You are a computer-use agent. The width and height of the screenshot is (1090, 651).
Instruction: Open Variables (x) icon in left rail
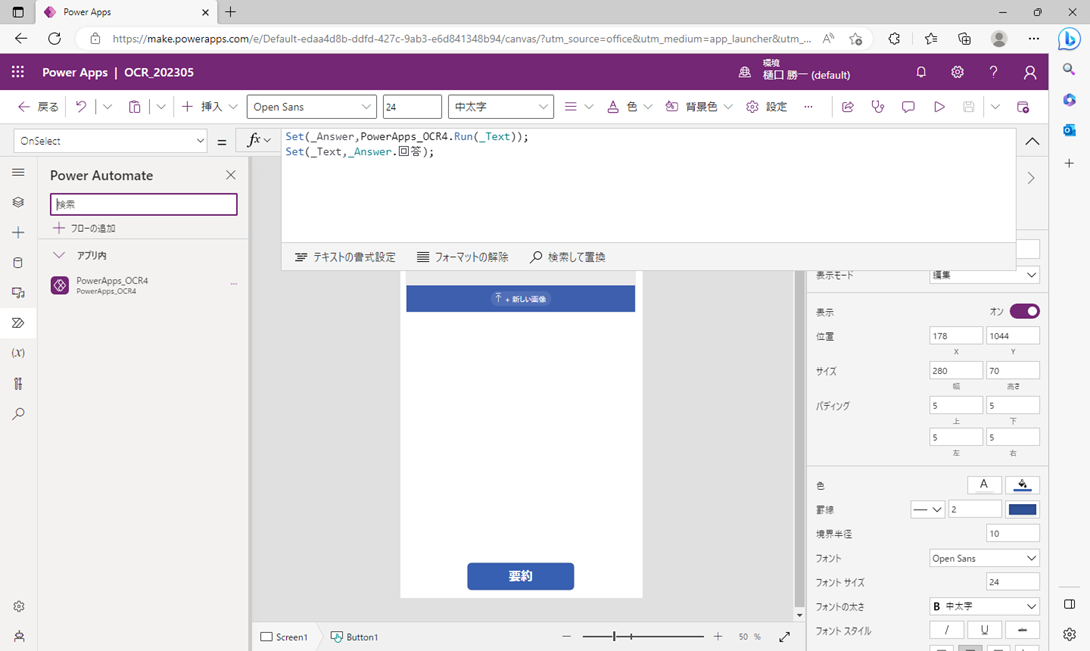pyautogui.click(x=18, y=353)
